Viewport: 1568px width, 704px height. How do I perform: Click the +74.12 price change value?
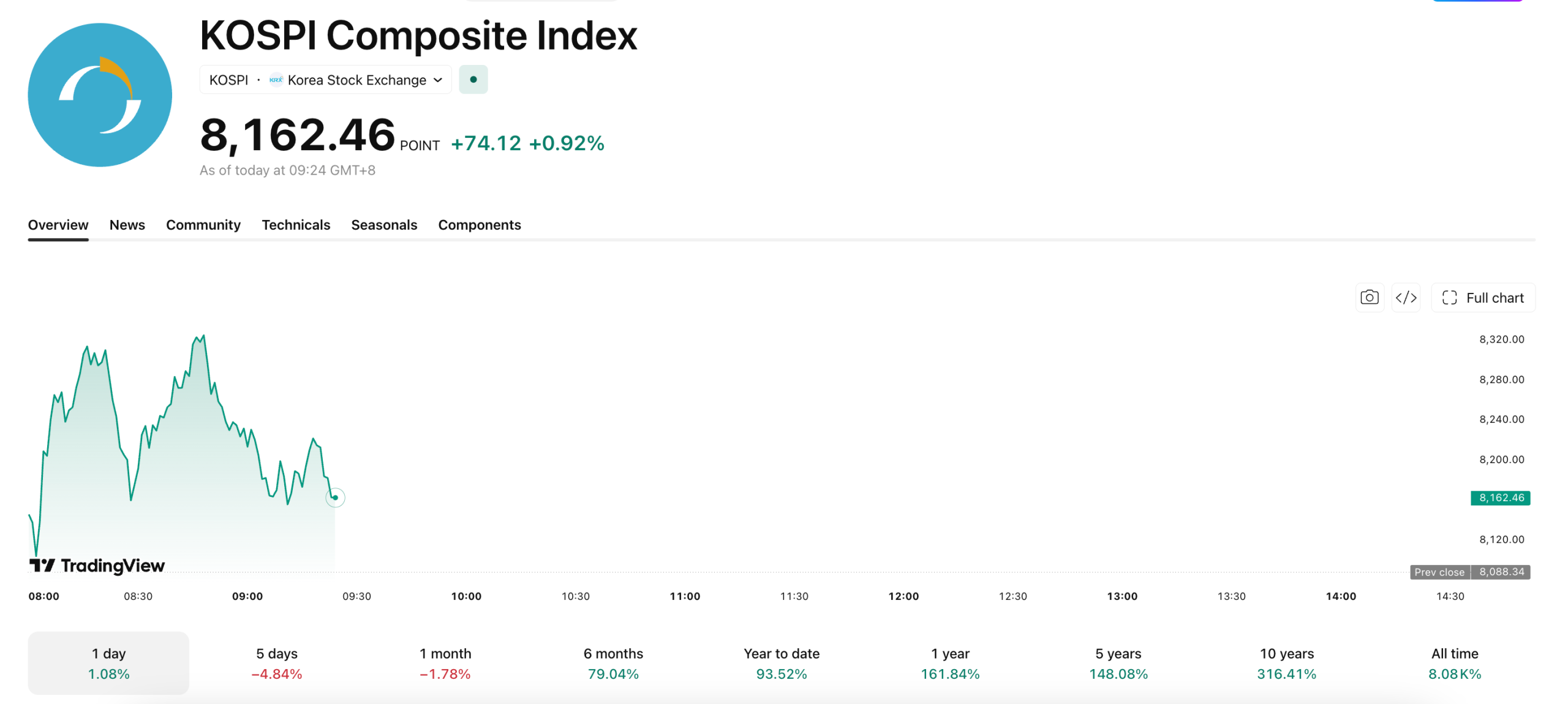pyautogui.click(x=486, y=143)
